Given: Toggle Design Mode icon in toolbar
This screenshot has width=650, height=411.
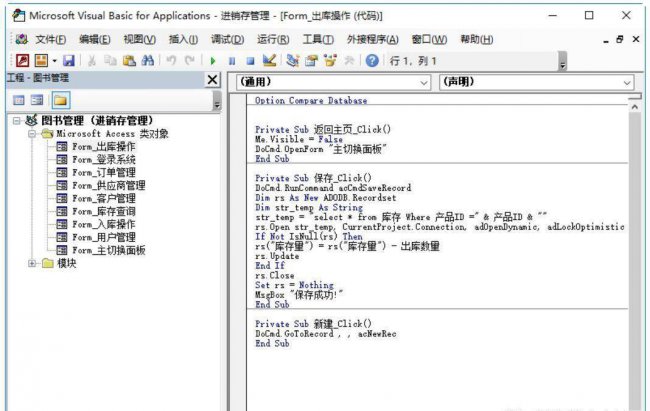Looking at the screenshot, I should [x=269, y=61].
